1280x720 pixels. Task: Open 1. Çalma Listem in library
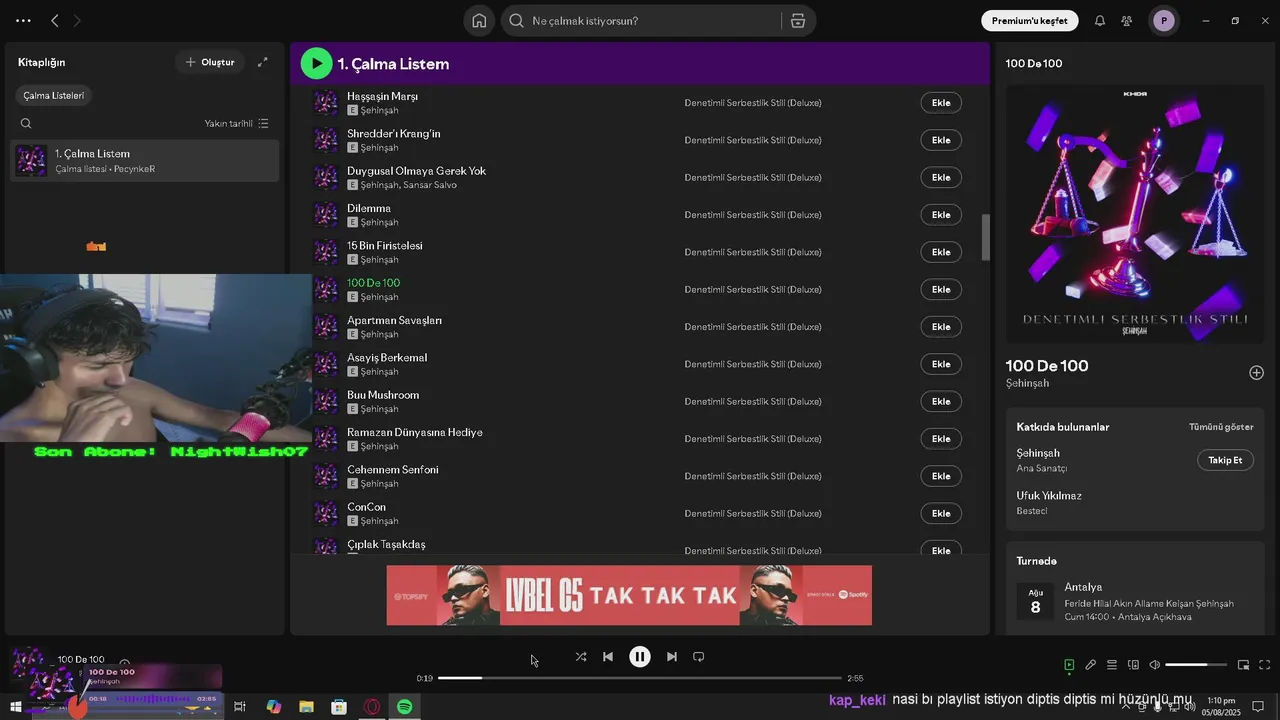[x=145, y=161]
